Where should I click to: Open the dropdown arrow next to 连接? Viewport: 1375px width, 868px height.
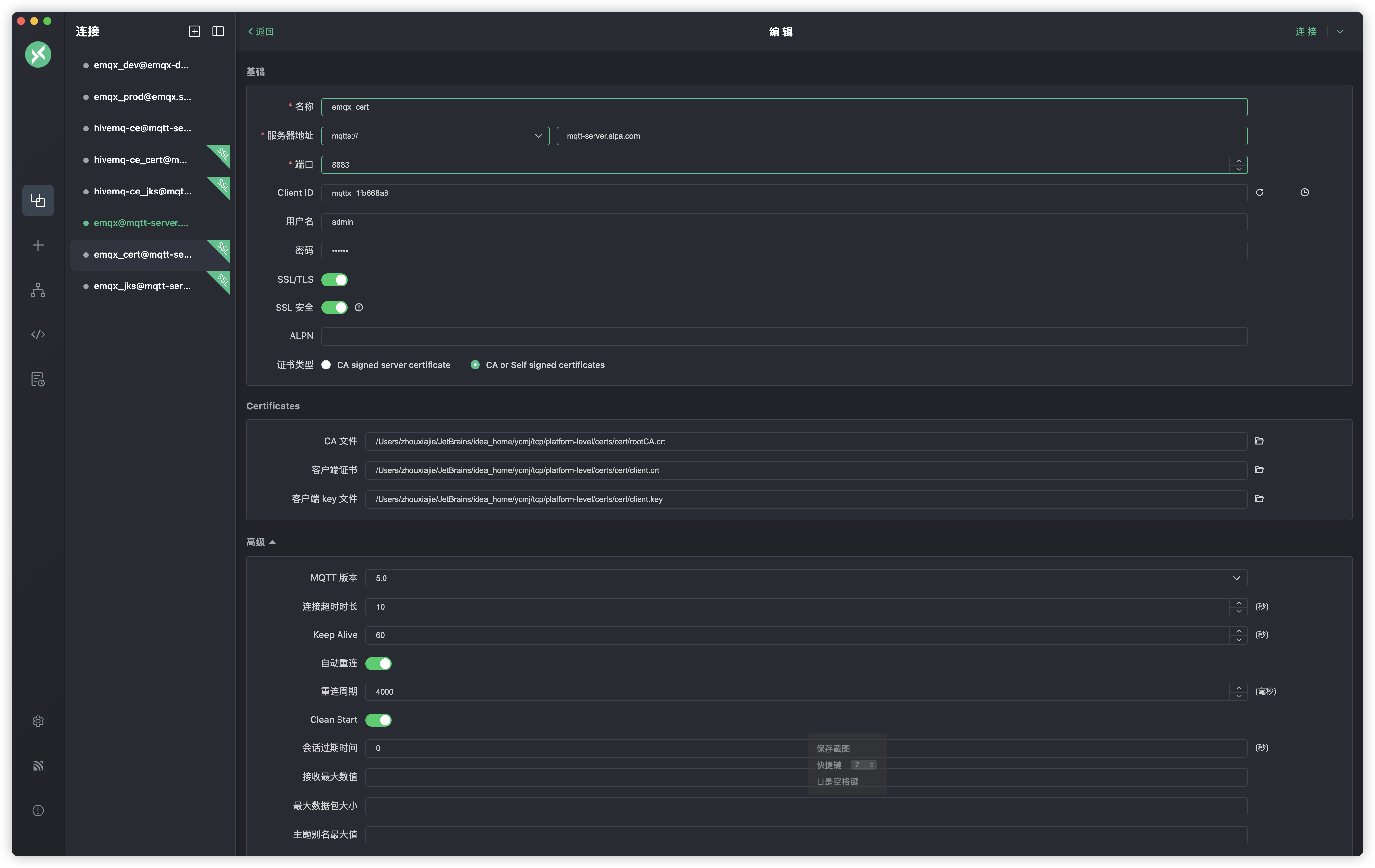coord(1340,32)
